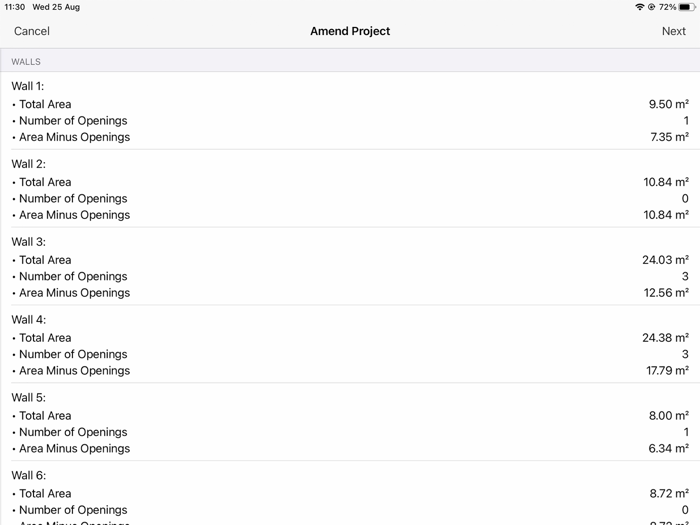Screen dimensions: 700x525
Task: Select Wall 3 Total Area 24.03 m²
Action: click(666, 260)
